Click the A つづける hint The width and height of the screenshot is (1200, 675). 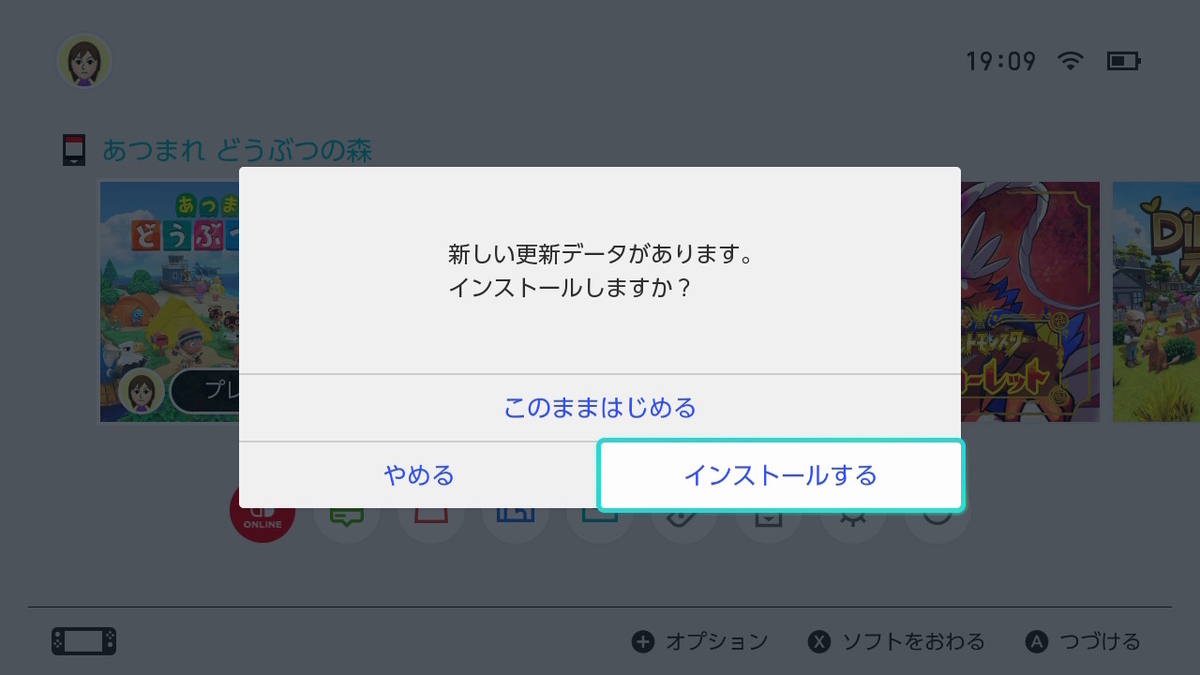1083,642
